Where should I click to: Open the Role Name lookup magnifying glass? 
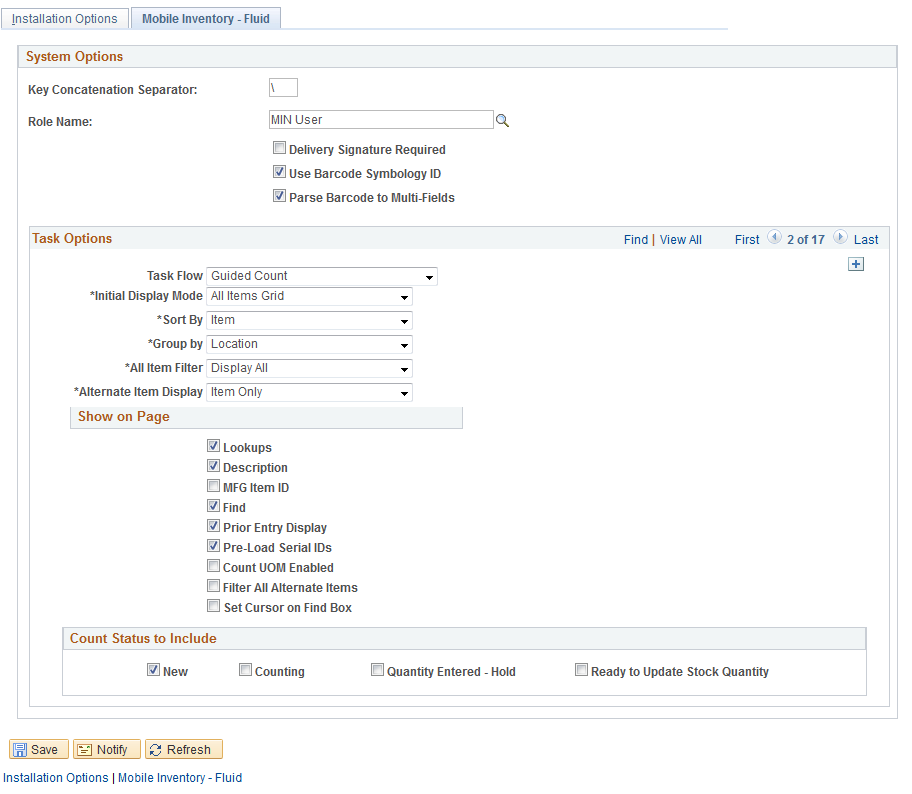503,119
